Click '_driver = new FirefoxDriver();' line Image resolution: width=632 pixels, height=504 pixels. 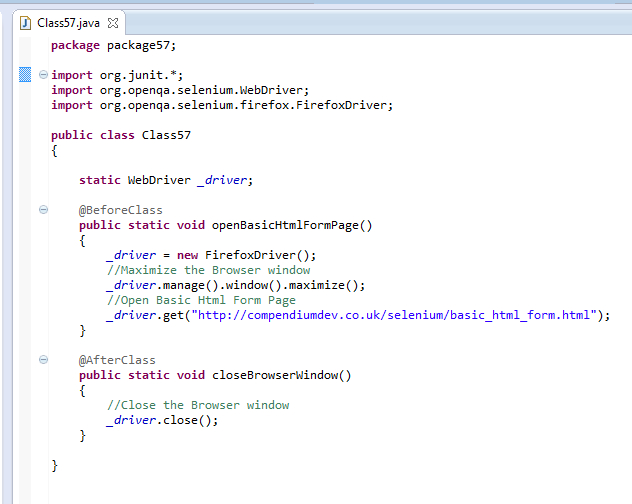(x=211, y=255)
